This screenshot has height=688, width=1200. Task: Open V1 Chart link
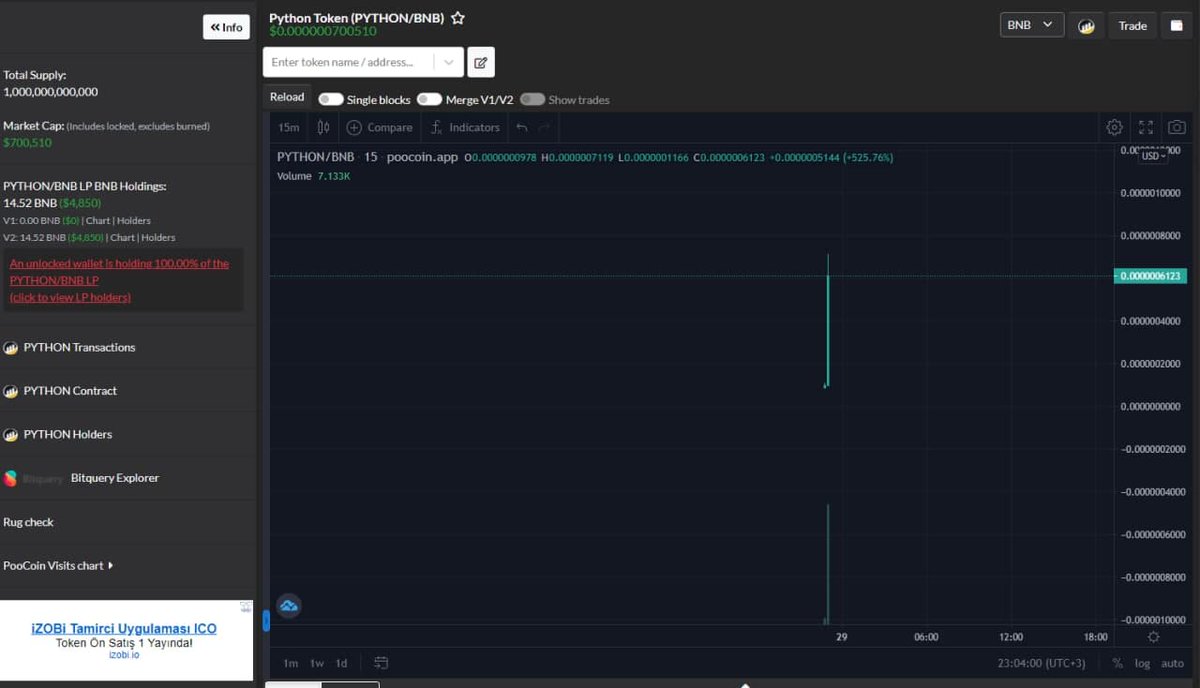[x=98, y=220]
